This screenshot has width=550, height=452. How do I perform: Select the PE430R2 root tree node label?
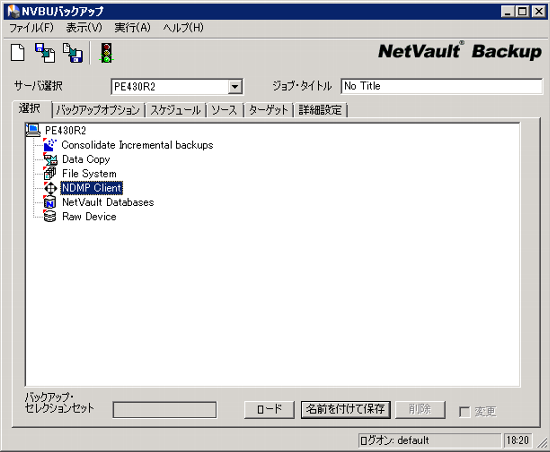coord(66,130)
